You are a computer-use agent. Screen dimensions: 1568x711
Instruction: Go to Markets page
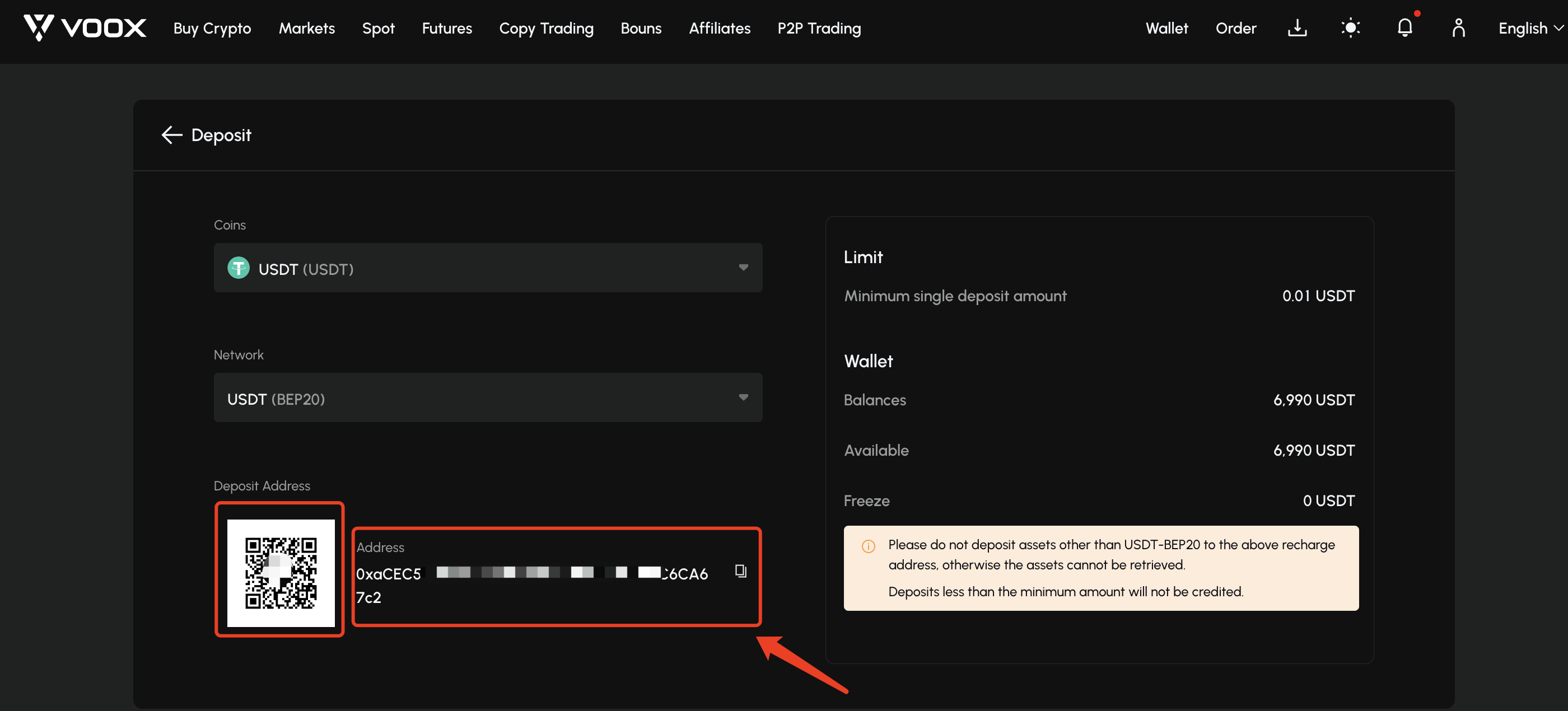click(x=306, y=28)
